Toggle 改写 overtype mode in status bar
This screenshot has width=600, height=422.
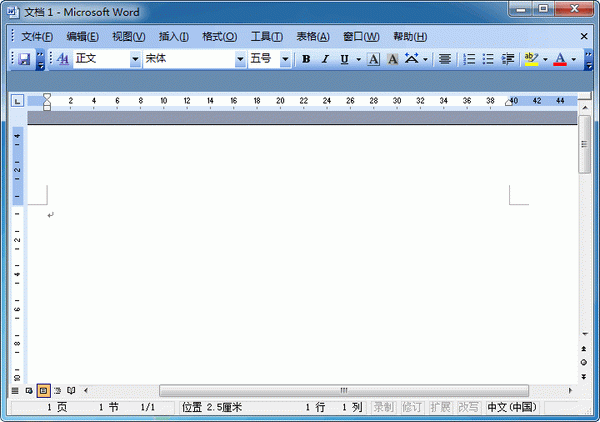coord(468,407)
